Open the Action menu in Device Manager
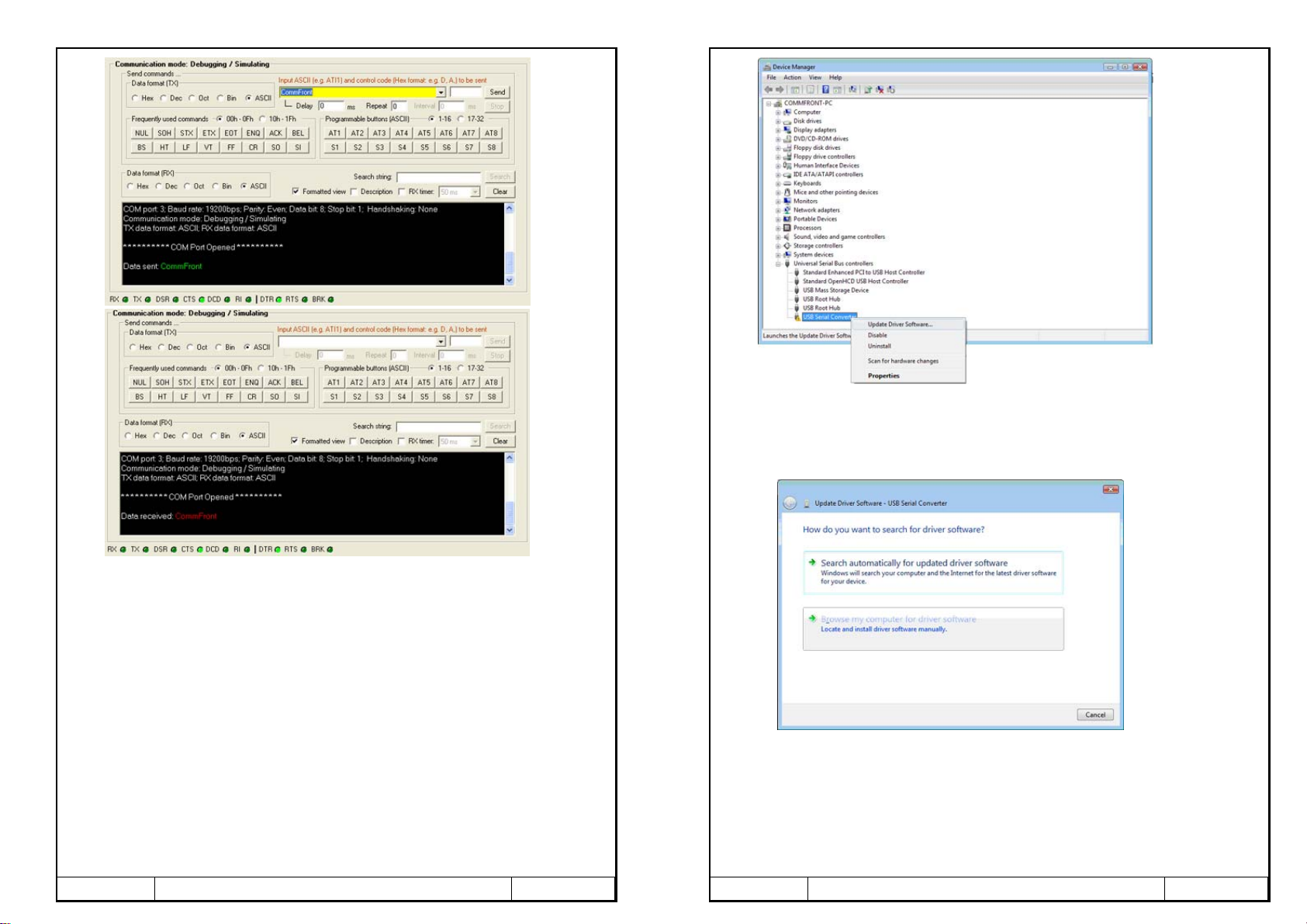Screen dimensions: 1307x924 (x=792, y=78)
